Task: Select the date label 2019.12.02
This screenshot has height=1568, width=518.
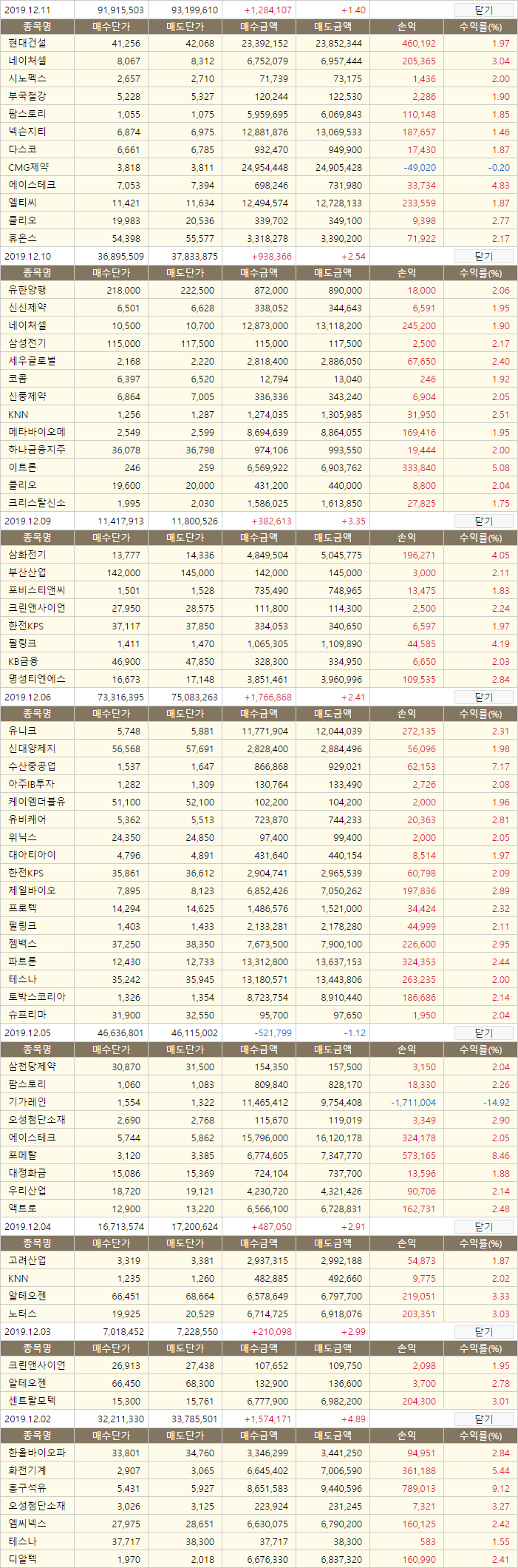Action: coord(27,1419)
